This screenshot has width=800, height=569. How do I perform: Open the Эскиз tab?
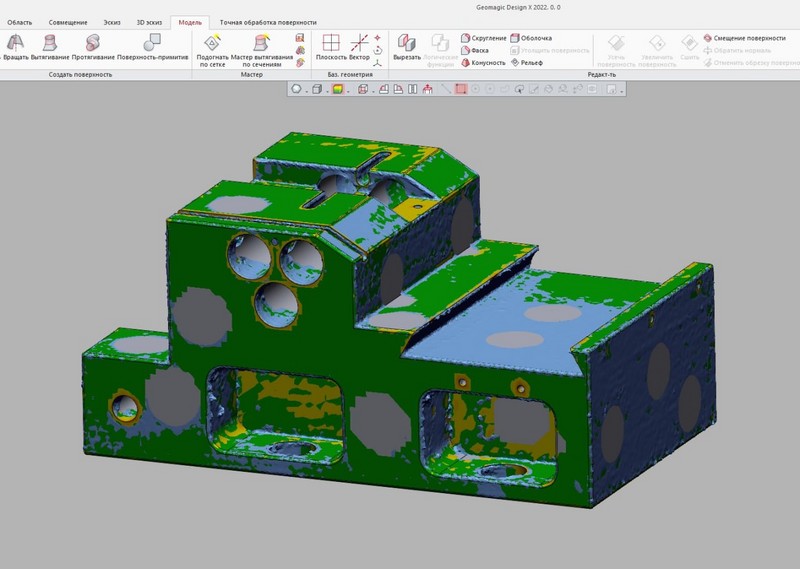112,22
